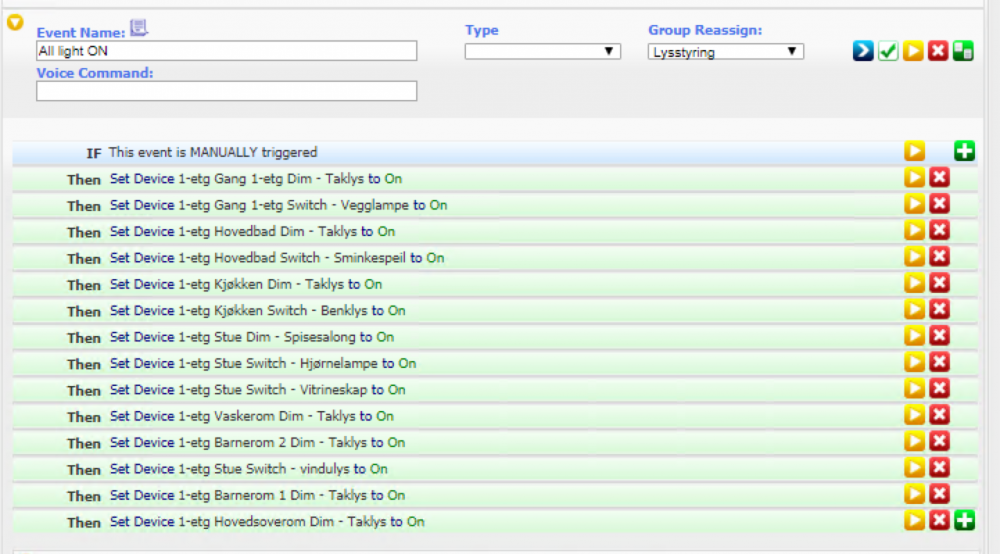Open the Type dropdown
This screenshot has width=1000, height=554.
542,51
